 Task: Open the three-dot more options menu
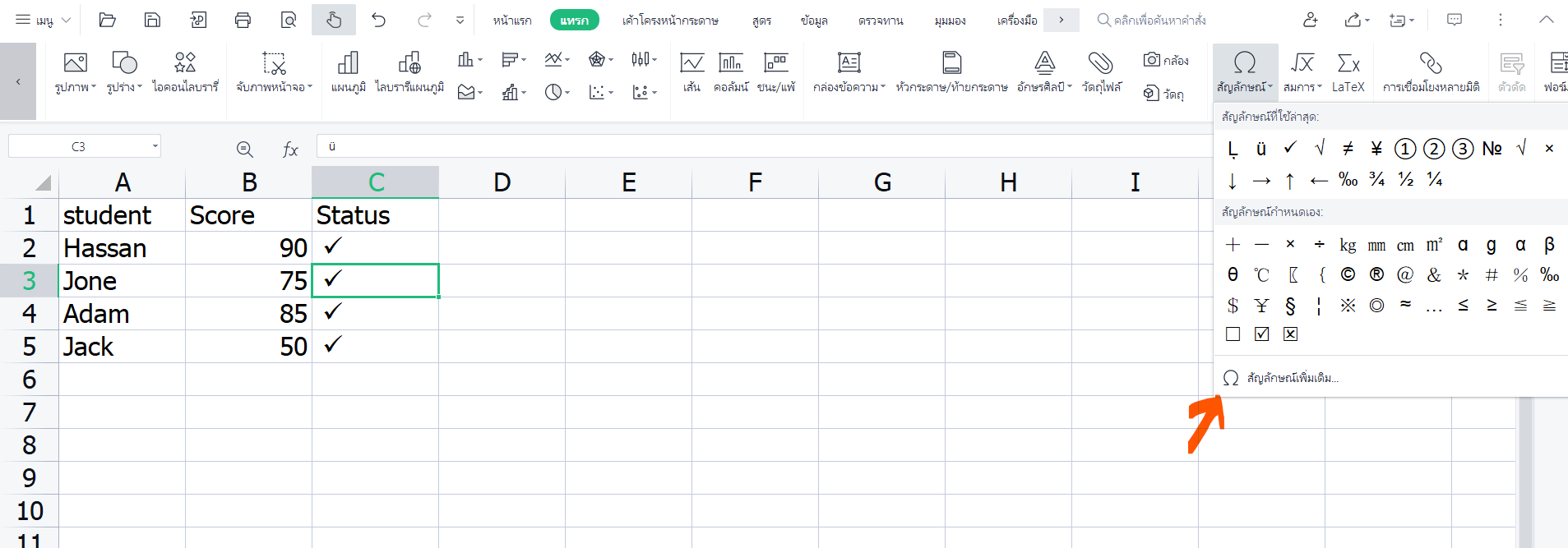tap(1501, 20)
